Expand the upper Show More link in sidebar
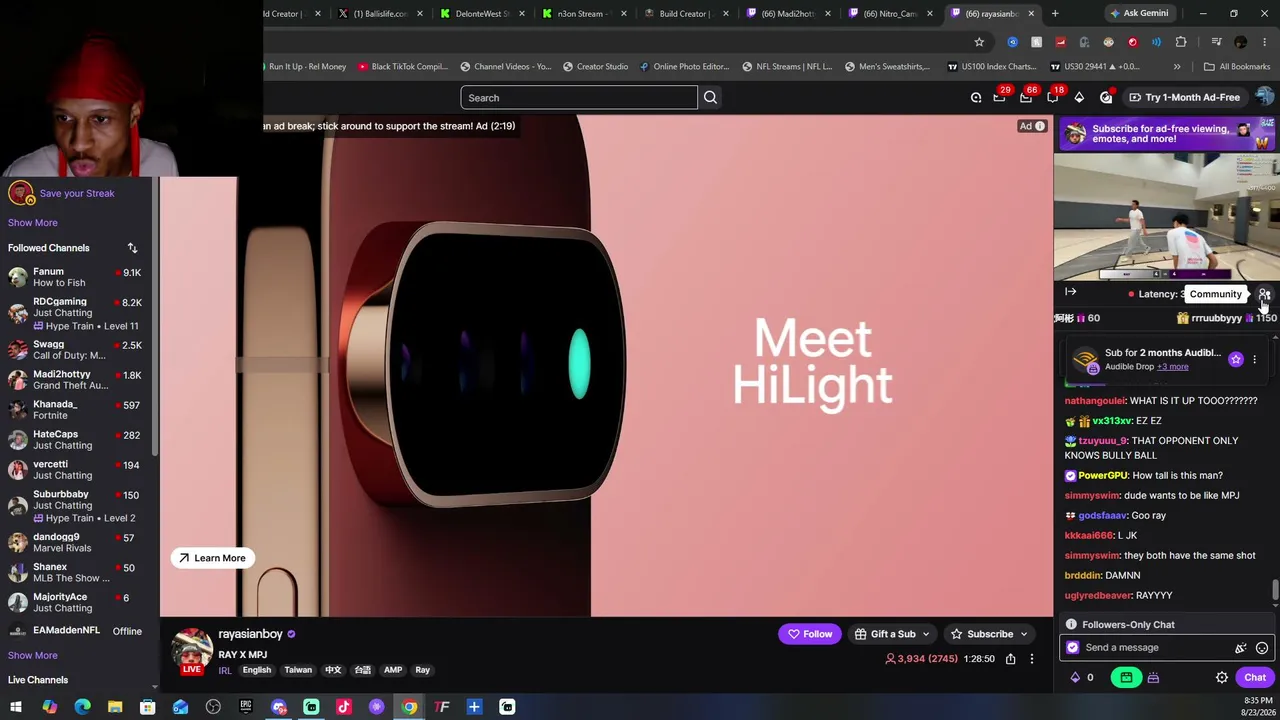This screenshot has width=1280, height=720. coord(33,223)
